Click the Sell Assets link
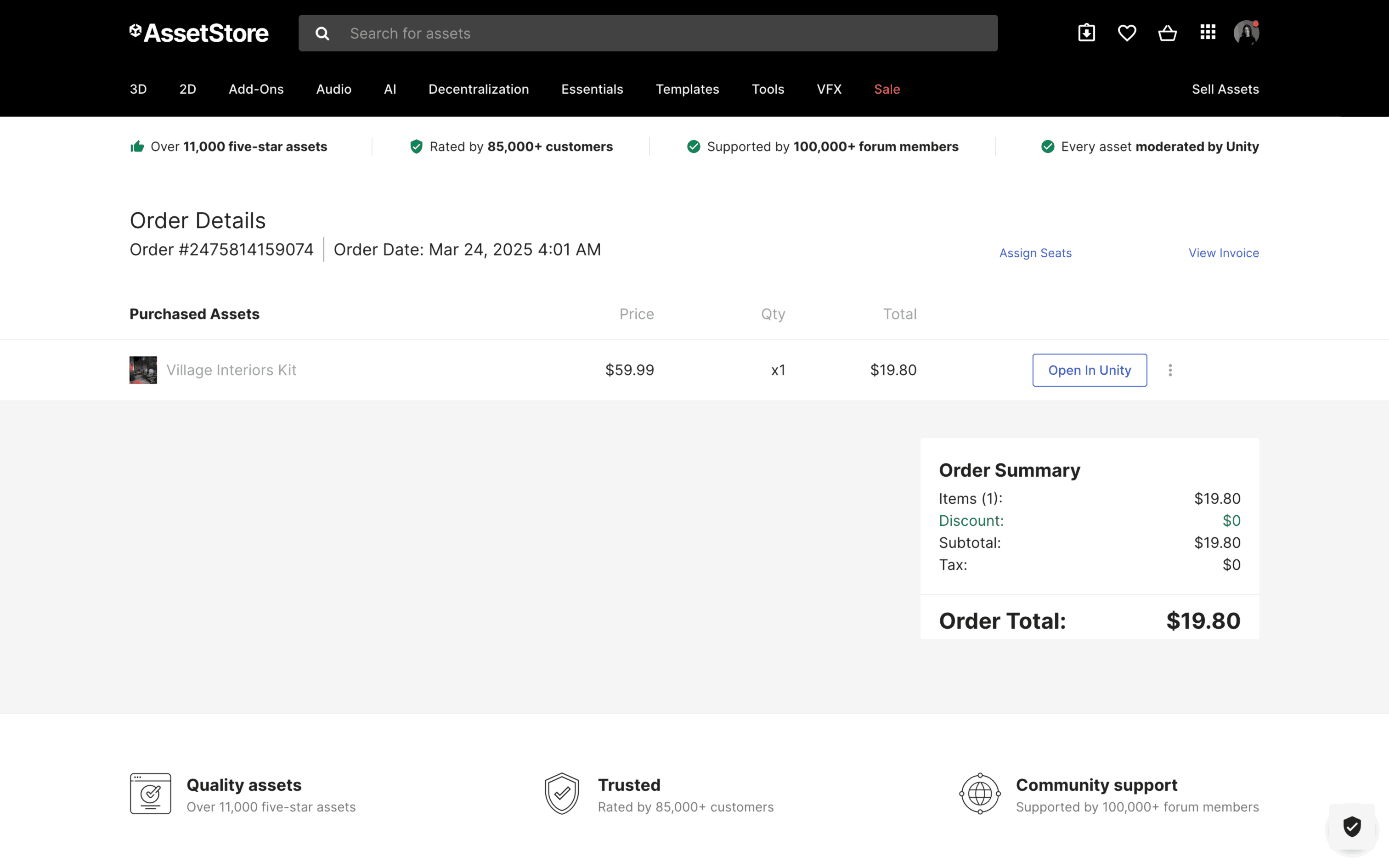Screen dimensions: 1389x868 pos(1225,89)
